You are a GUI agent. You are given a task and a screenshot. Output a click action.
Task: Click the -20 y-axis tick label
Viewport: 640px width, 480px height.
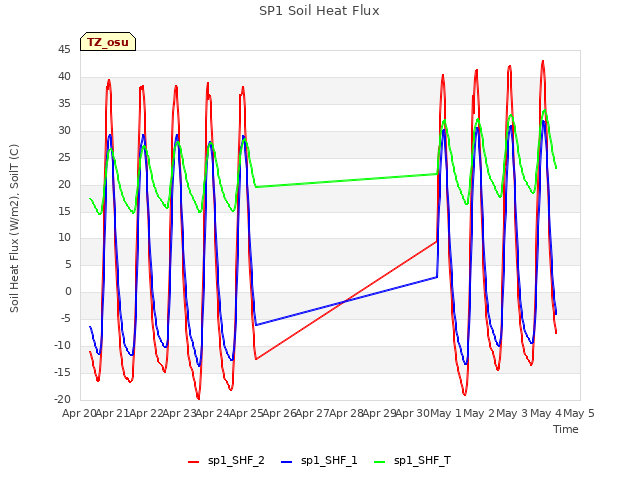(x=62, y=400)
